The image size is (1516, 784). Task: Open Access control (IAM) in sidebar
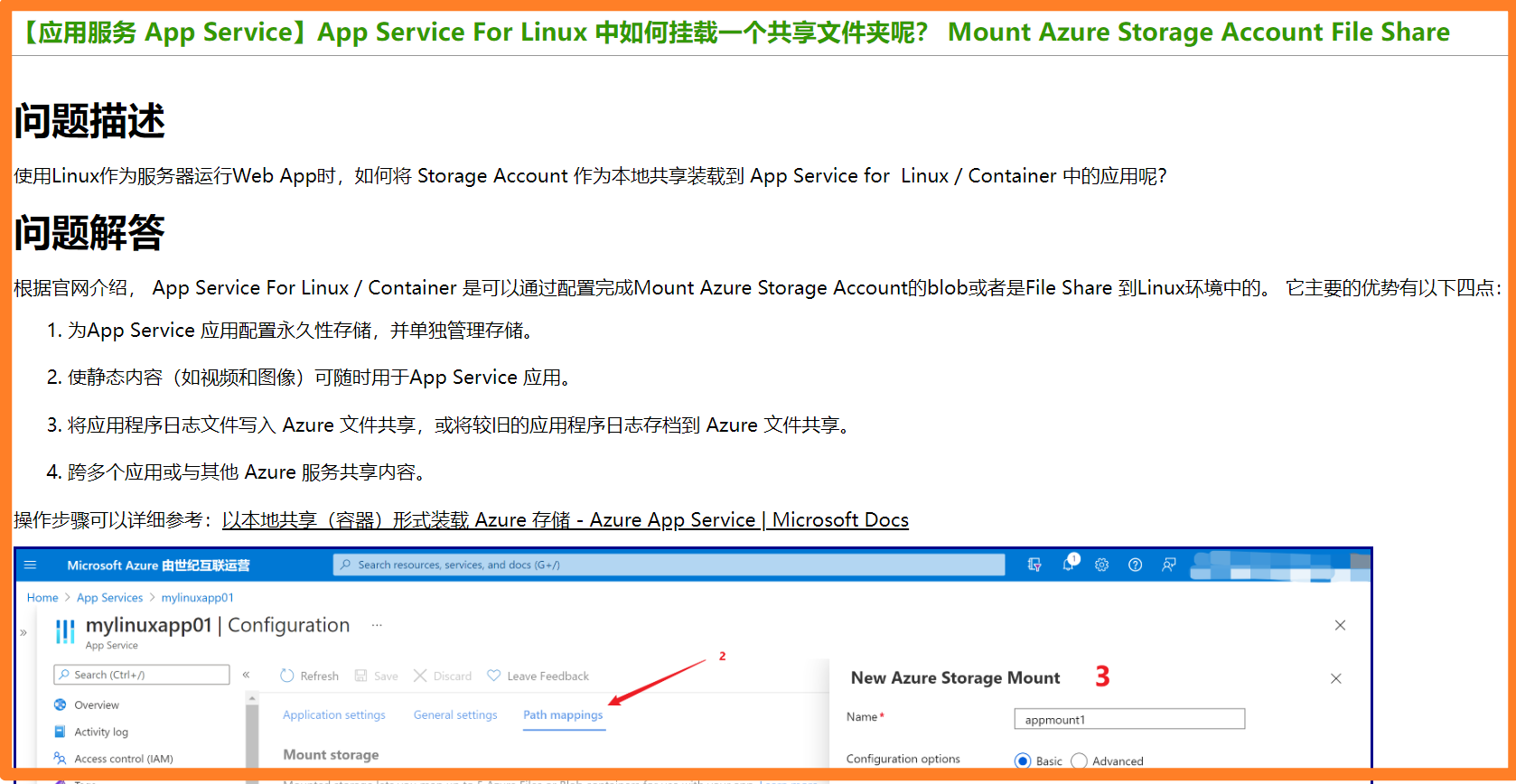(123, 759)
